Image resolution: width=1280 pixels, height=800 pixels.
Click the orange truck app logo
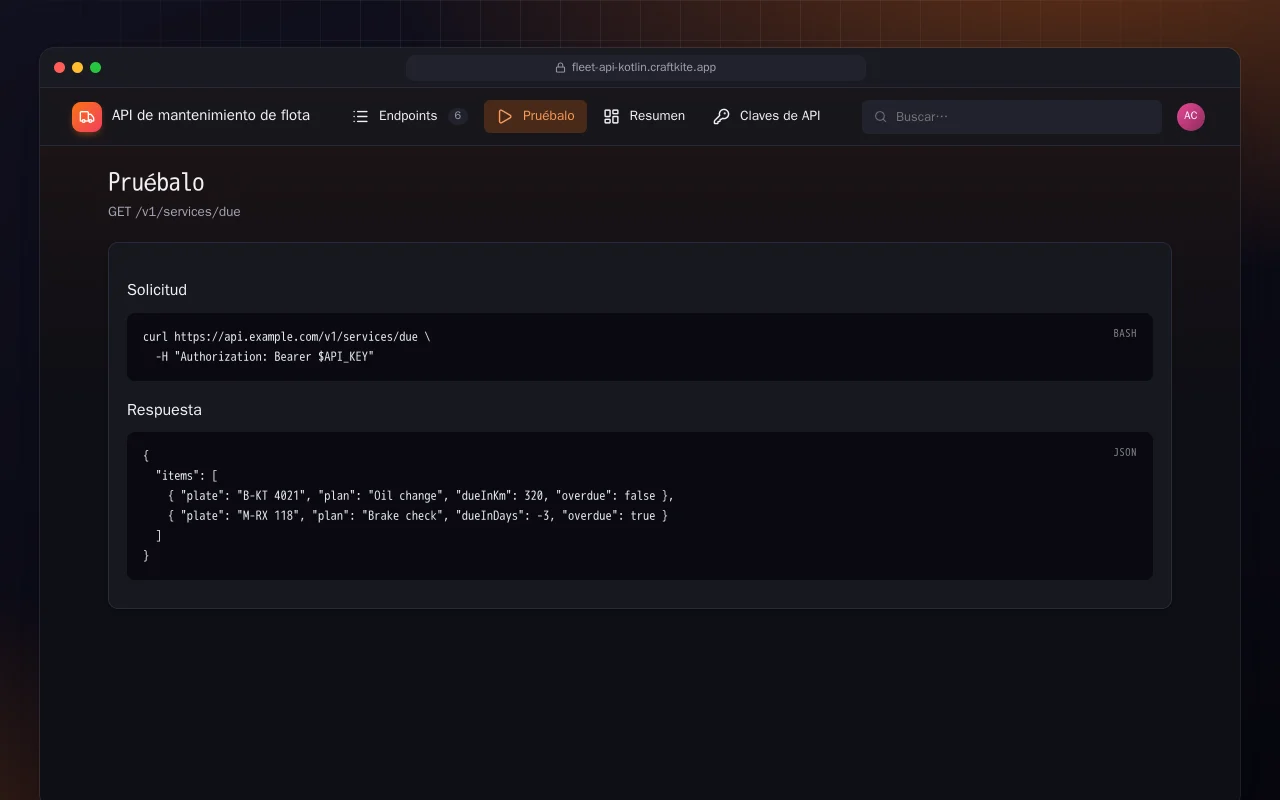point(87,117)
